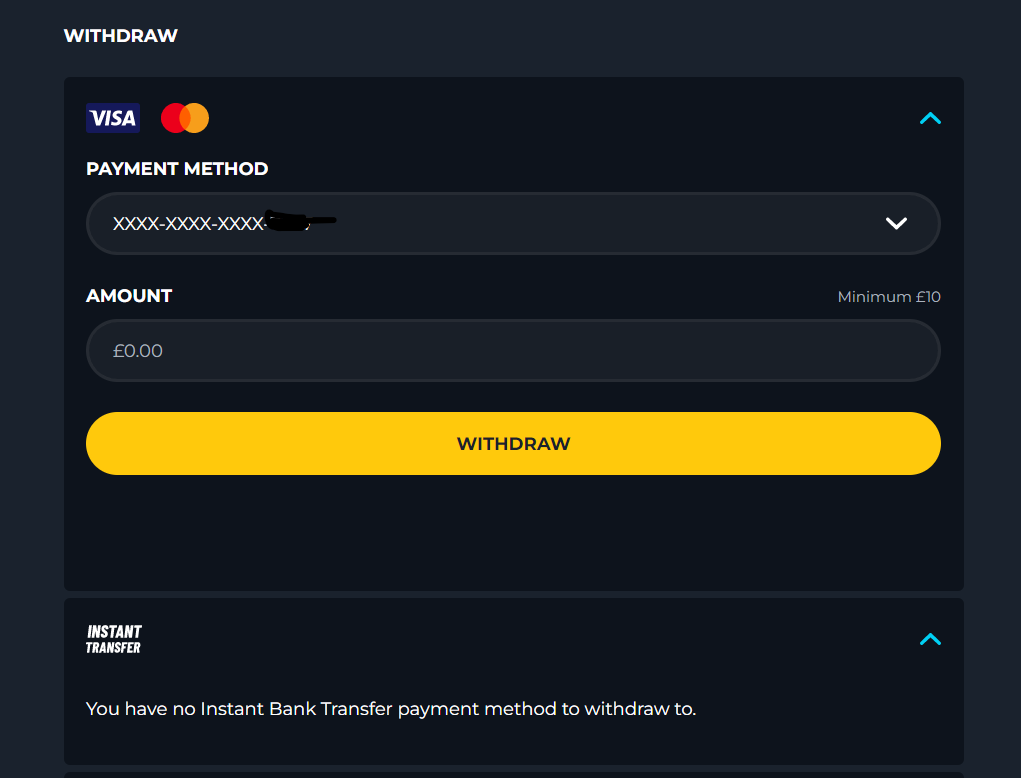Collapse the Visa/Mastercard withdrawal section chevron

click(930, 118)
